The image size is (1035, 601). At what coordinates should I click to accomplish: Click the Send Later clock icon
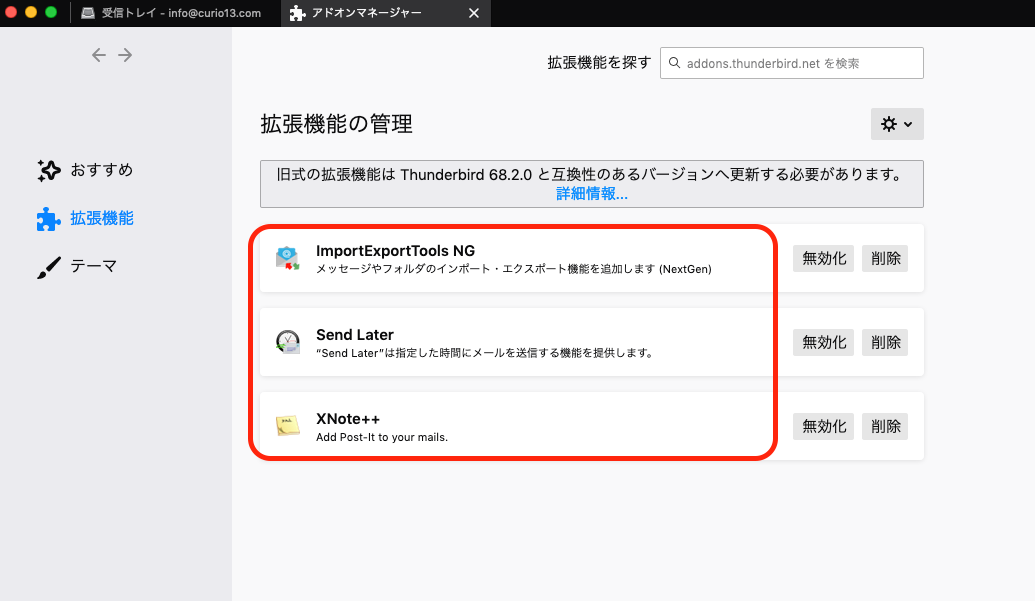tap(288, 342)
